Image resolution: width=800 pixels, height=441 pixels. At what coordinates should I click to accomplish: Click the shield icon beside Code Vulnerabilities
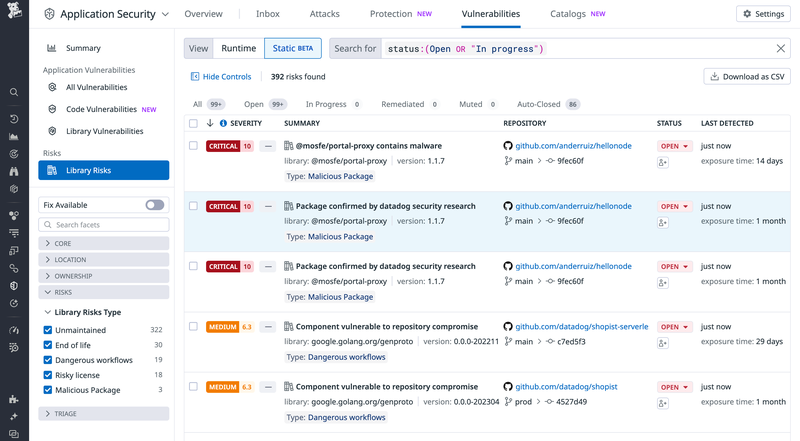click(x=53, y=109)
